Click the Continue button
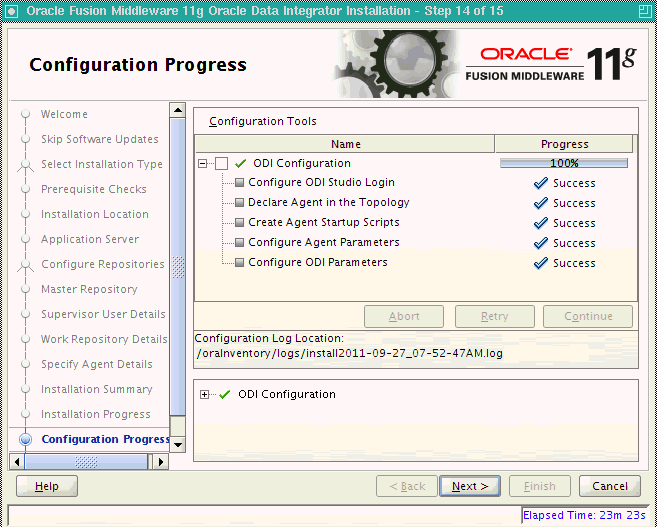Screen dimensions: 657x527 click(x=588, y=316)
